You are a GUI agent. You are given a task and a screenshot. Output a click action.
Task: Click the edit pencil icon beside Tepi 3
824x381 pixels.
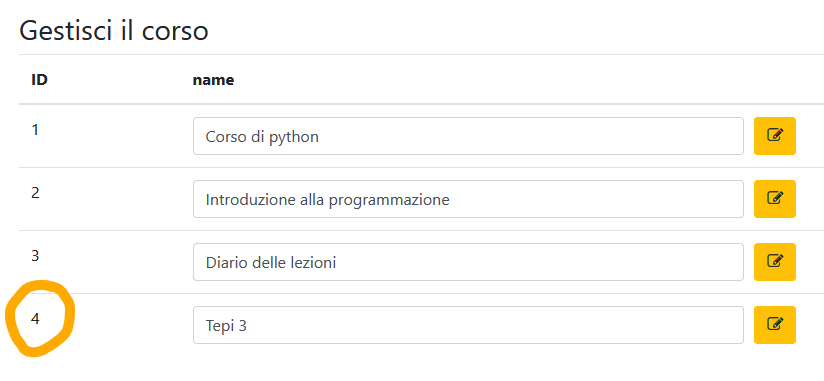click(775, 325)
